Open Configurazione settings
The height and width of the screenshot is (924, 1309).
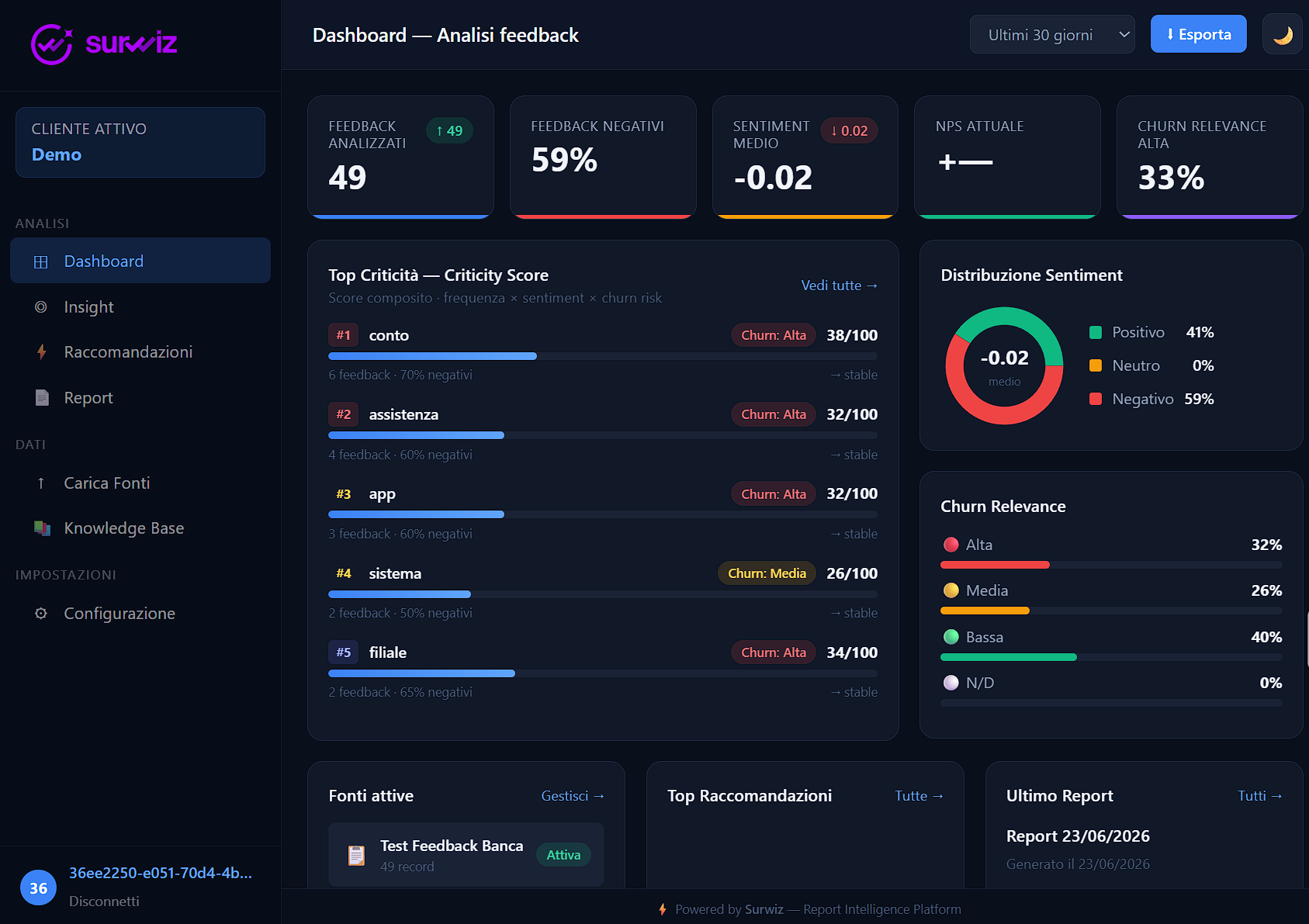tap(140, 613)
